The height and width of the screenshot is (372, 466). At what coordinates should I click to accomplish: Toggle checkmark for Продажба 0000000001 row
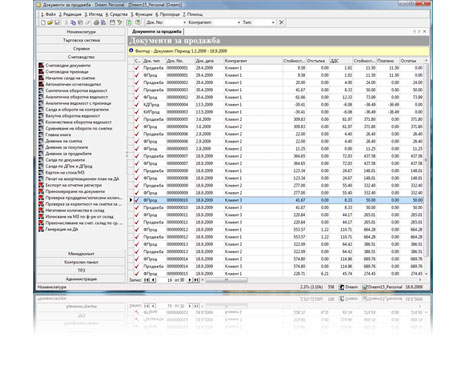137,68
